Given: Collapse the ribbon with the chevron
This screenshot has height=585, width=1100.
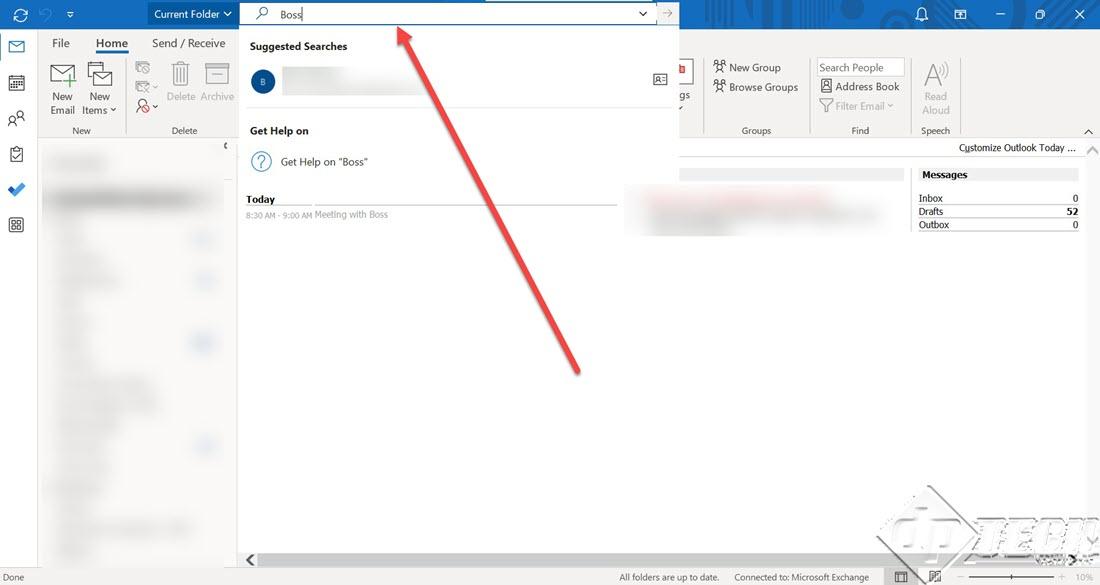Looking at the screenshot, I should [1088, 132].
